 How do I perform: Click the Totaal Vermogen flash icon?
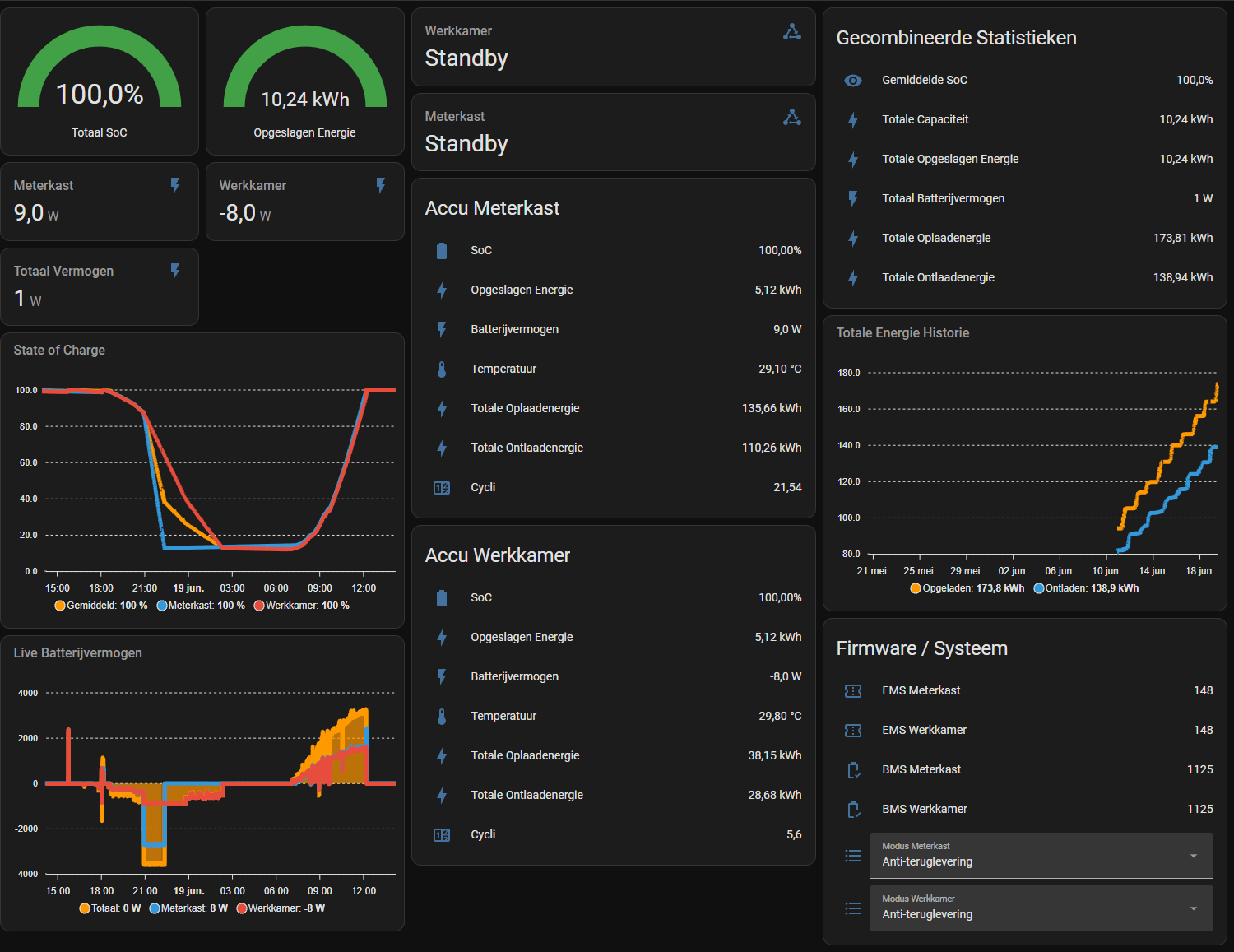tap(174, 271)
